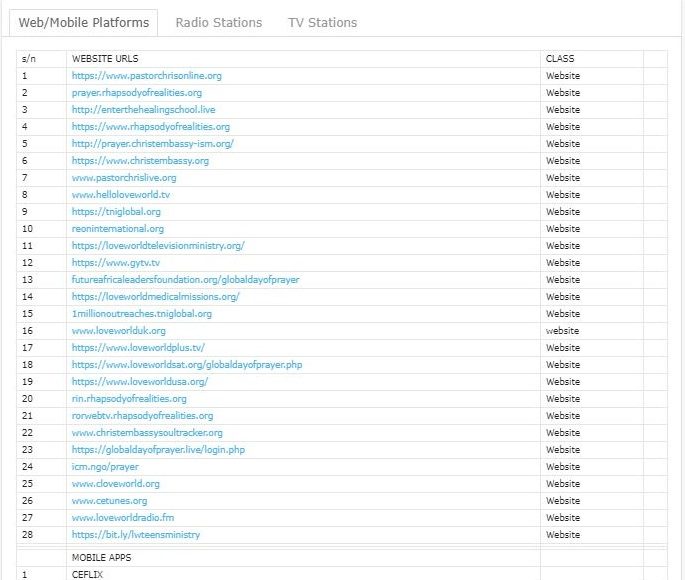Open the reoninternational.org link
The height and width of the screenshot is (580, 685).
[117, 229]
